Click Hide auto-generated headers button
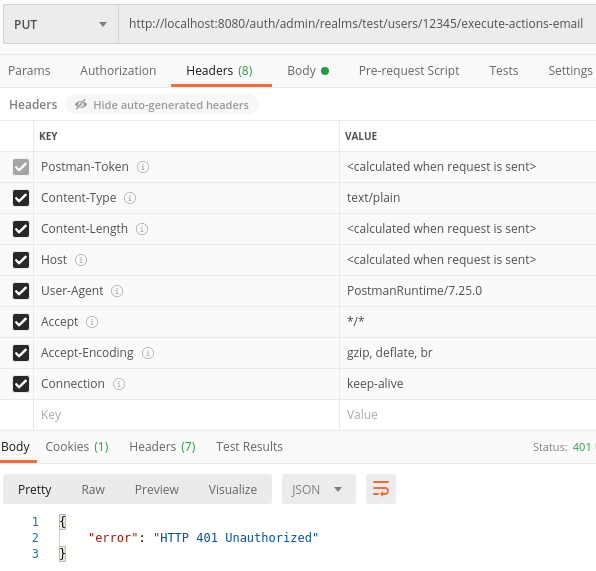The height and width of the screenshot is (571, 596). 162,105
